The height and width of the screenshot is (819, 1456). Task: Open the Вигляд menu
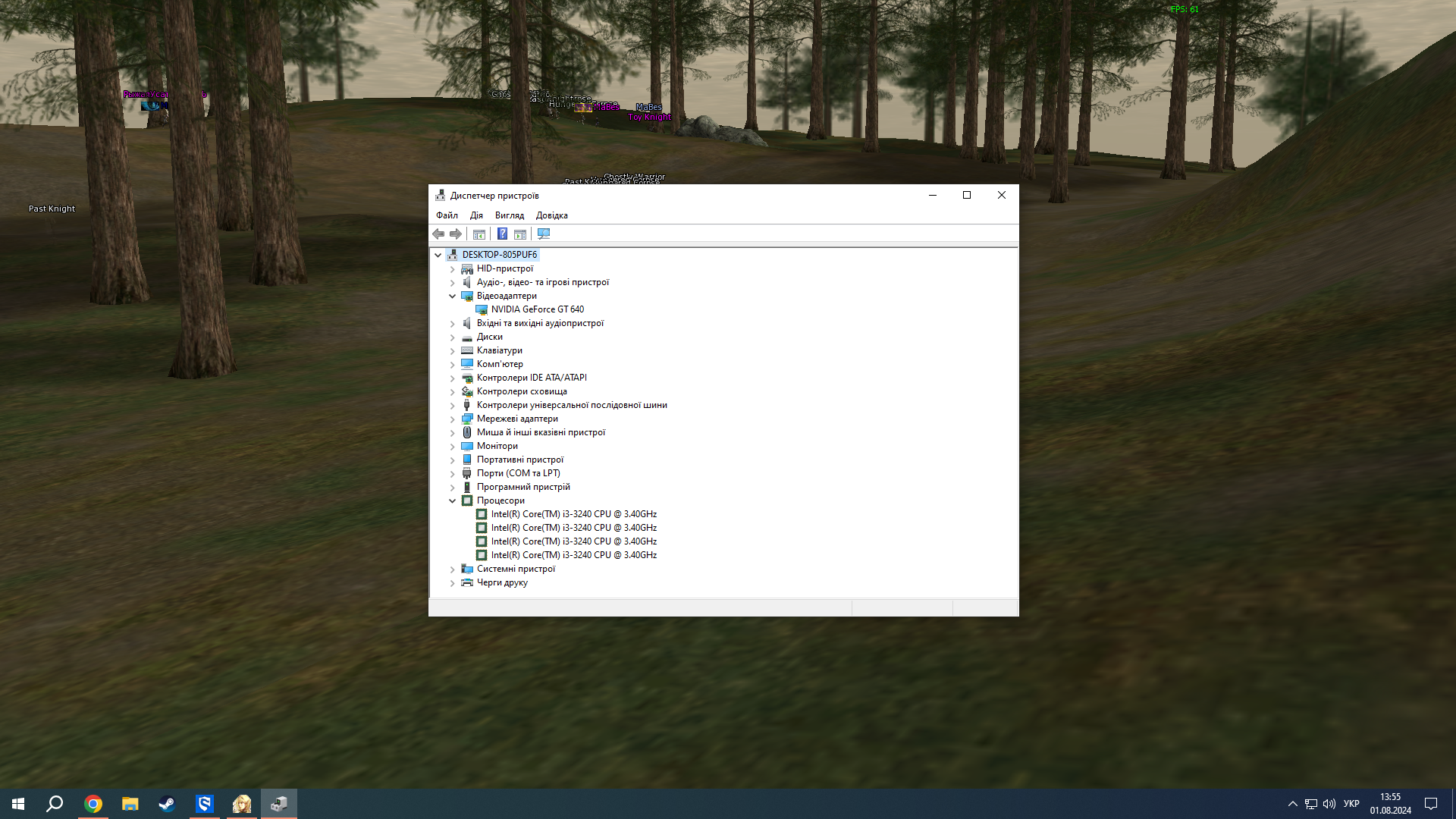coord(509,215)
